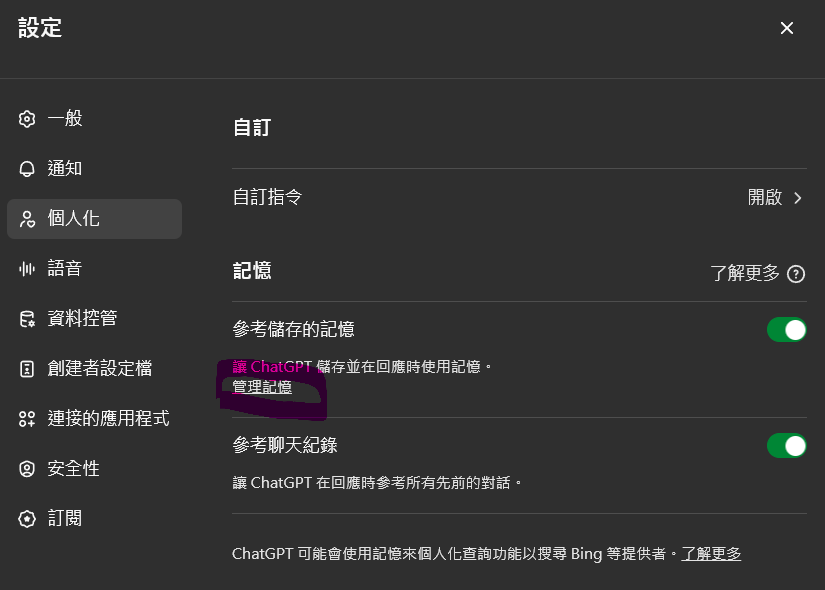Click the person-heart icon for 個人化
This screenshot has height=590, width=825.
click(x=27, y=219)
